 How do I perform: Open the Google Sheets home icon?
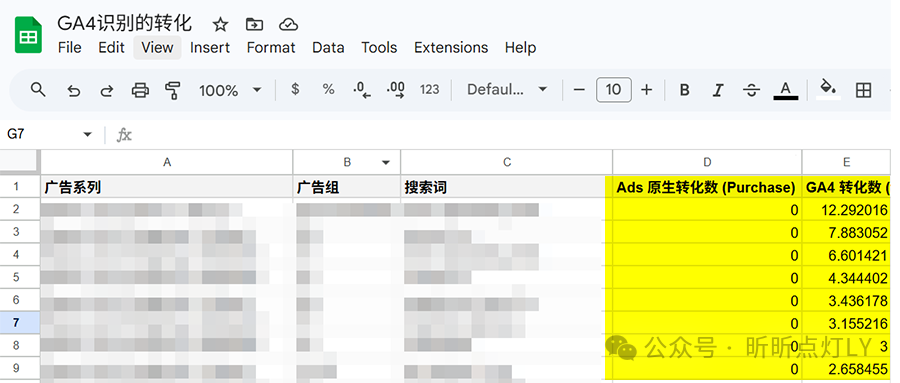28,35
